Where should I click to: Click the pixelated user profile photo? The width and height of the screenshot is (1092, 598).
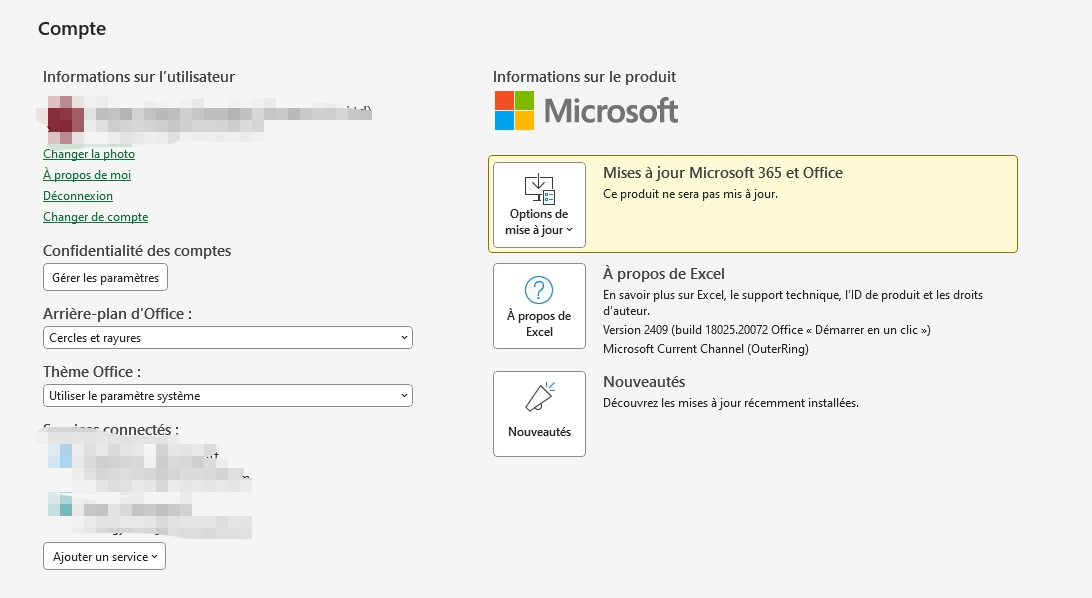click(65, 120)
